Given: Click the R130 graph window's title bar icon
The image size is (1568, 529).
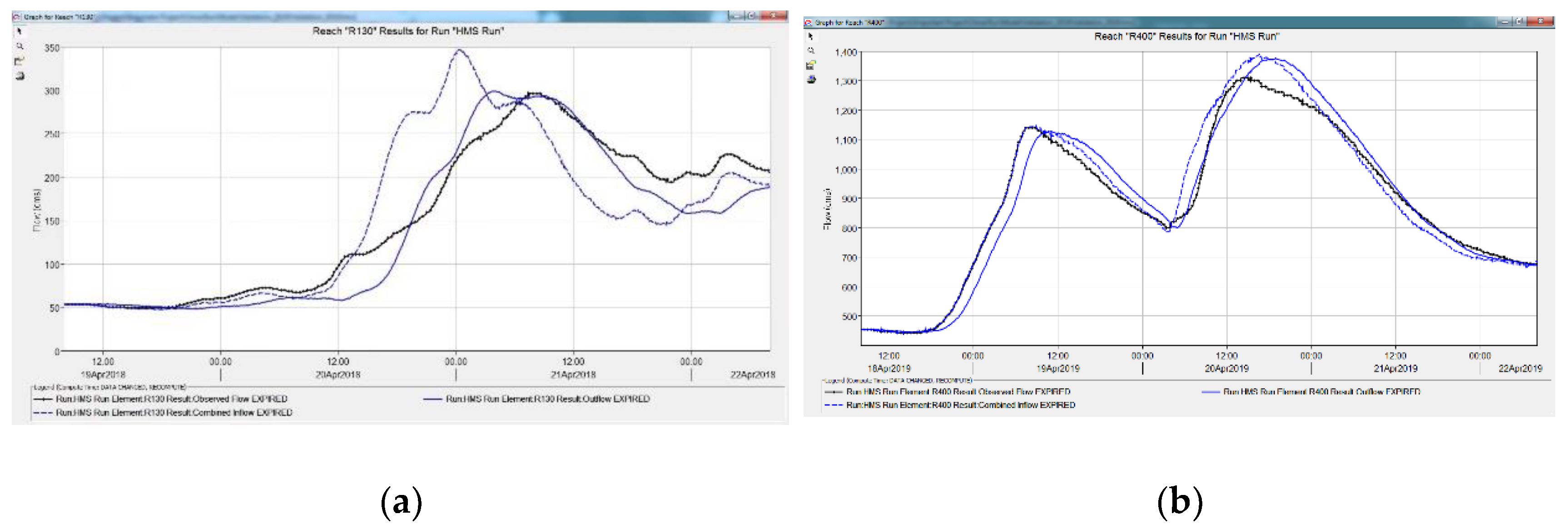Looking at the screenshot, I should pos(16,17).
